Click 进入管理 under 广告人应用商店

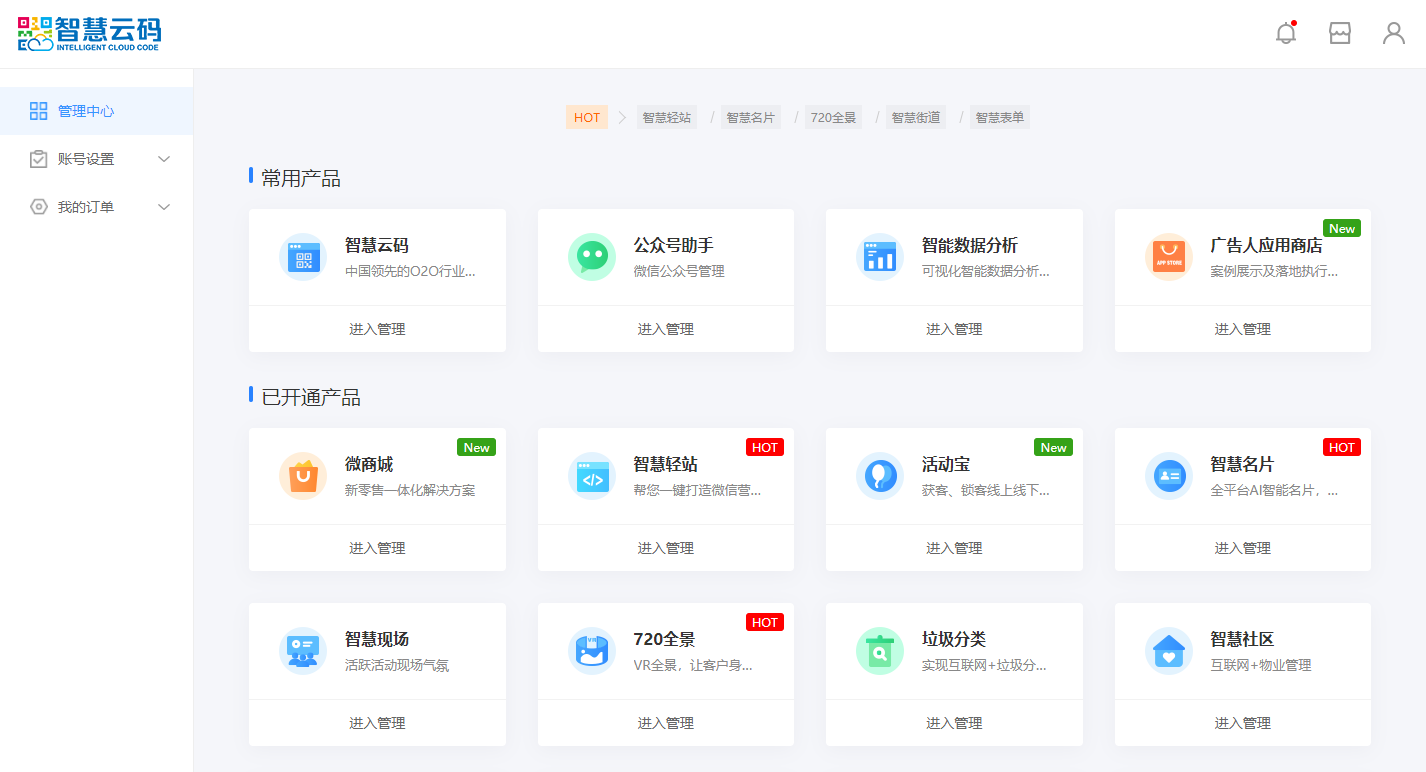click(x=1242, y=329)
